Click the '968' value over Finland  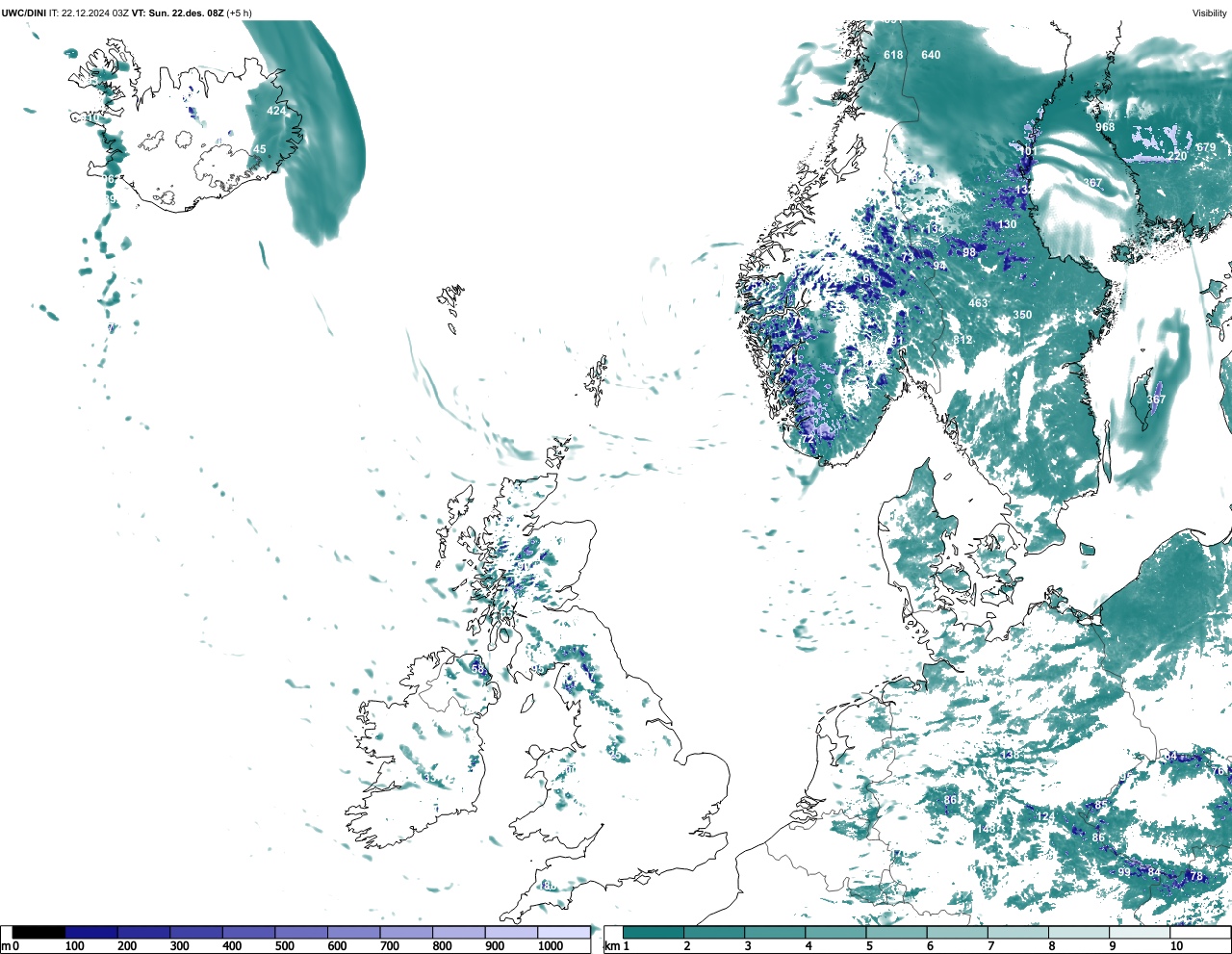click(x=1105, y=127)
